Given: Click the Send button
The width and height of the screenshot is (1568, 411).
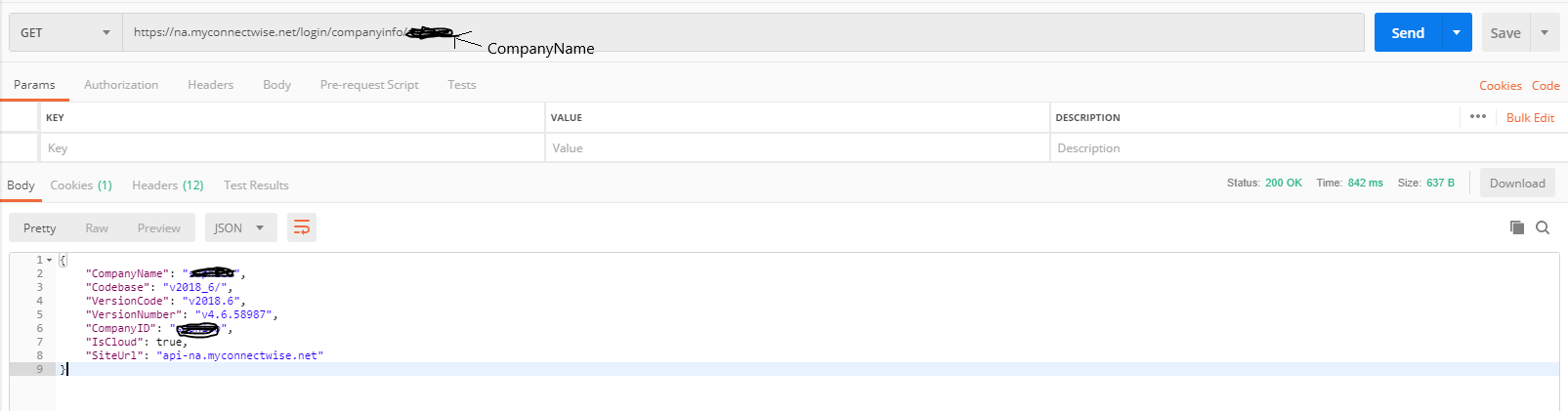Looking at the screenshot, I should (x=1408, y=33).
